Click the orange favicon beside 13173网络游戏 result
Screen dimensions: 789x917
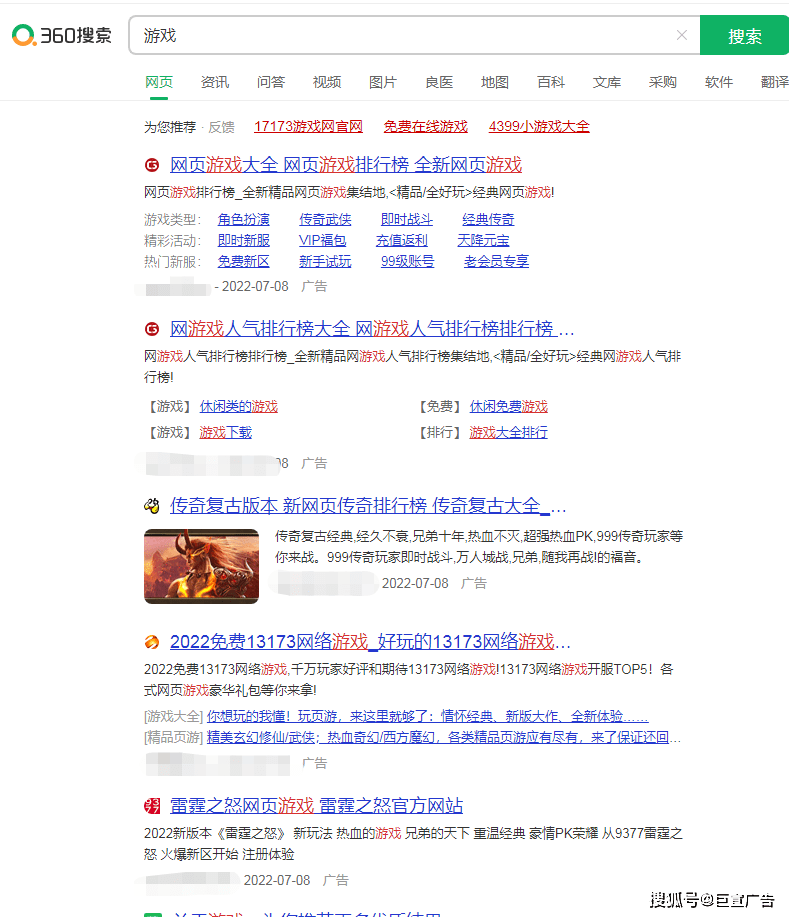152,642
